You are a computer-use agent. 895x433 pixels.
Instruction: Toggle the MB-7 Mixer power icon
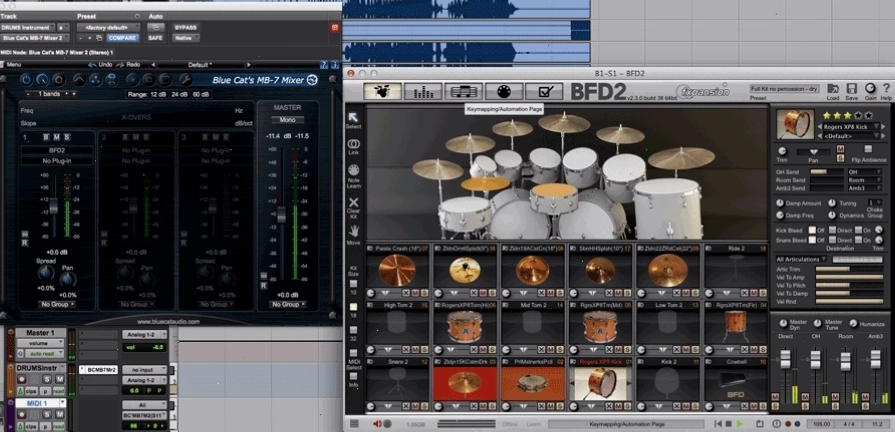pos(26,79)
